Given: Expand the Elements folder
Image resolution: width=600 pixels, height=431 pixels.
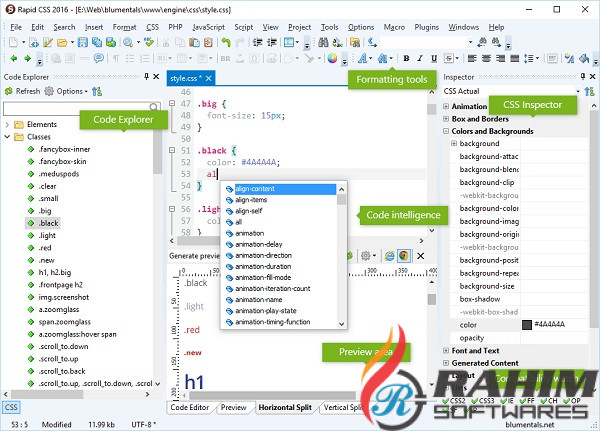Looking at the screenshot, I should tap(7, 124).
